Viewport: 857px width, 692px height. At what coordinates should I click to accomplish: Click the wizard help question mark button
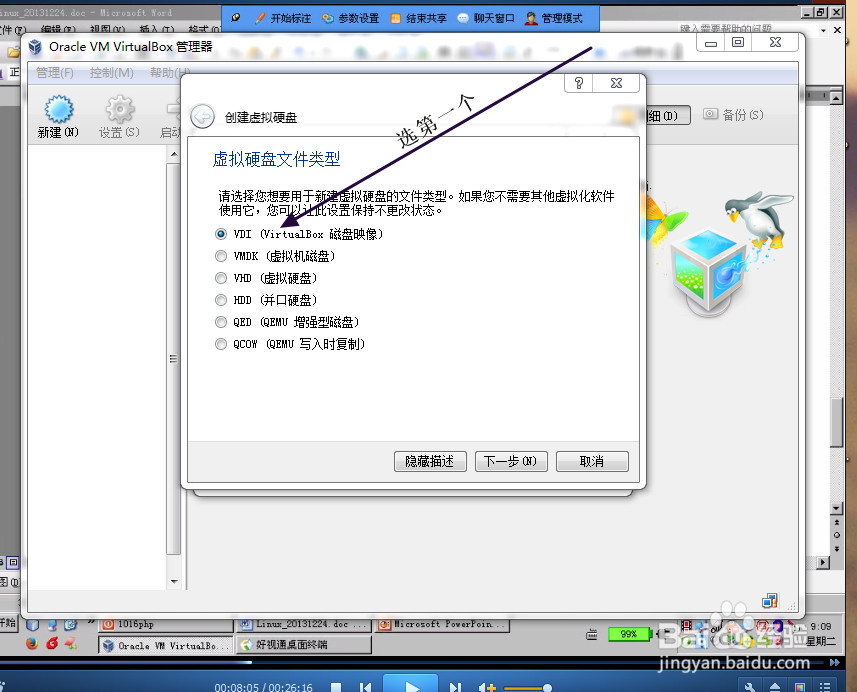pyautogui.click(x=578, y=83)
